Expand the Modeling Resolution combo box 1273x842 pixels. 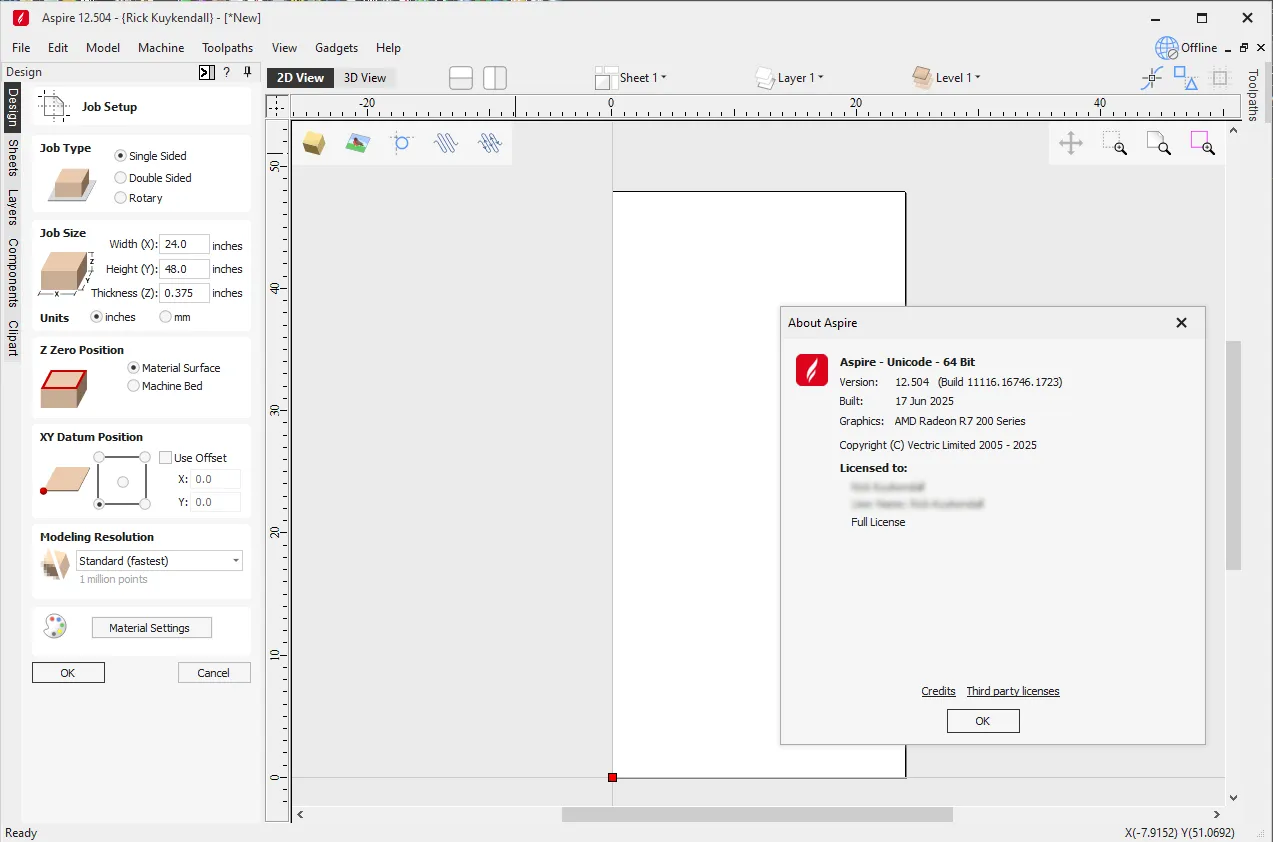pyautogui.click(x=160, y=561)
